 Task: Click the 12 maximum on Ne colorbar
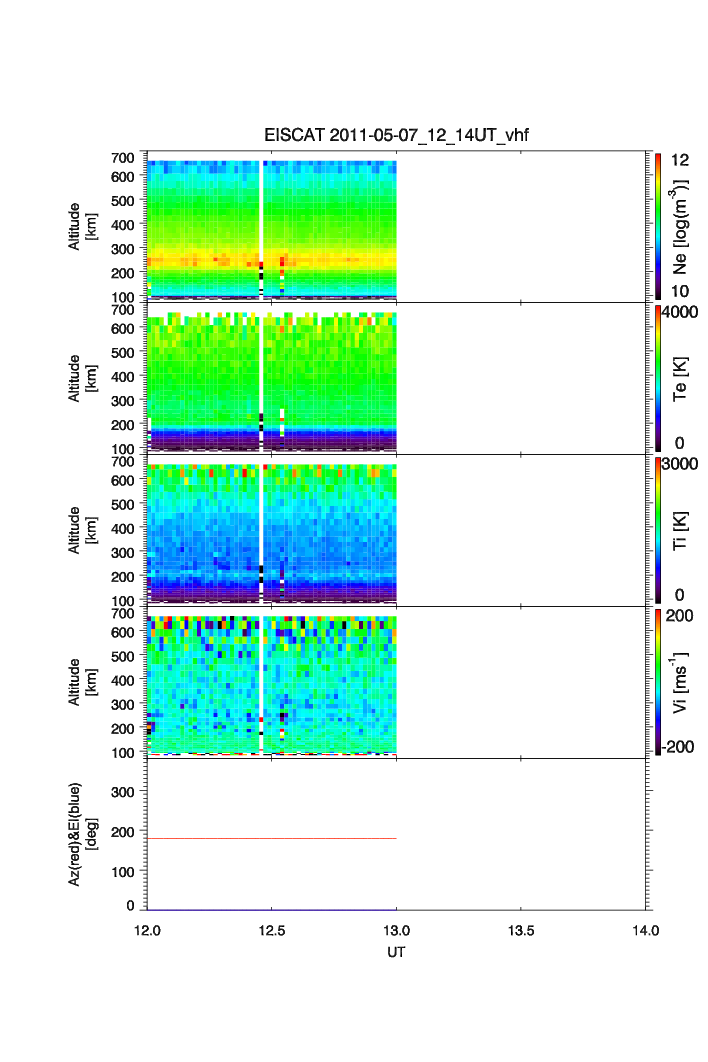(680, 160)
